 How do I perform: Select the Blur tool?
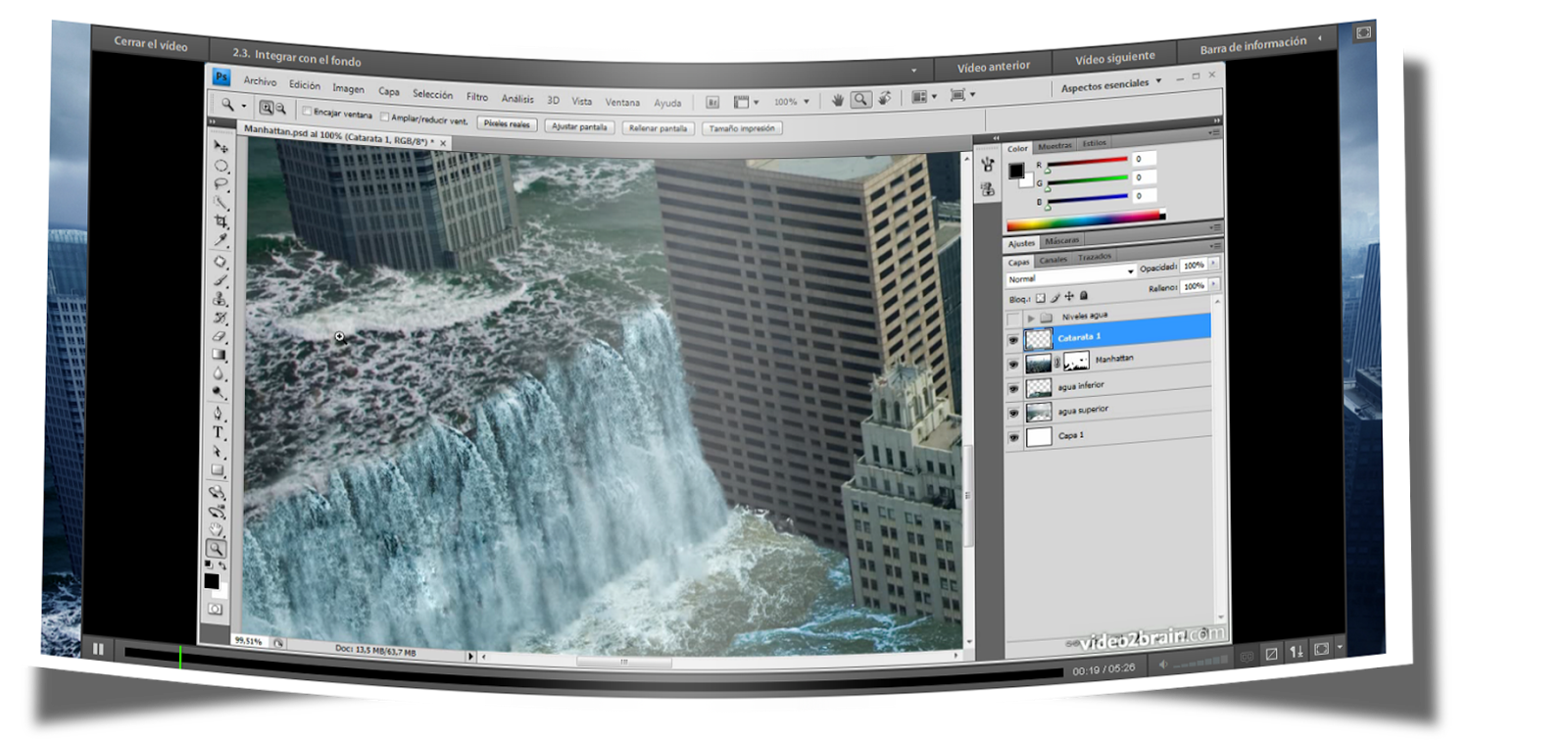tap(220, 373)
